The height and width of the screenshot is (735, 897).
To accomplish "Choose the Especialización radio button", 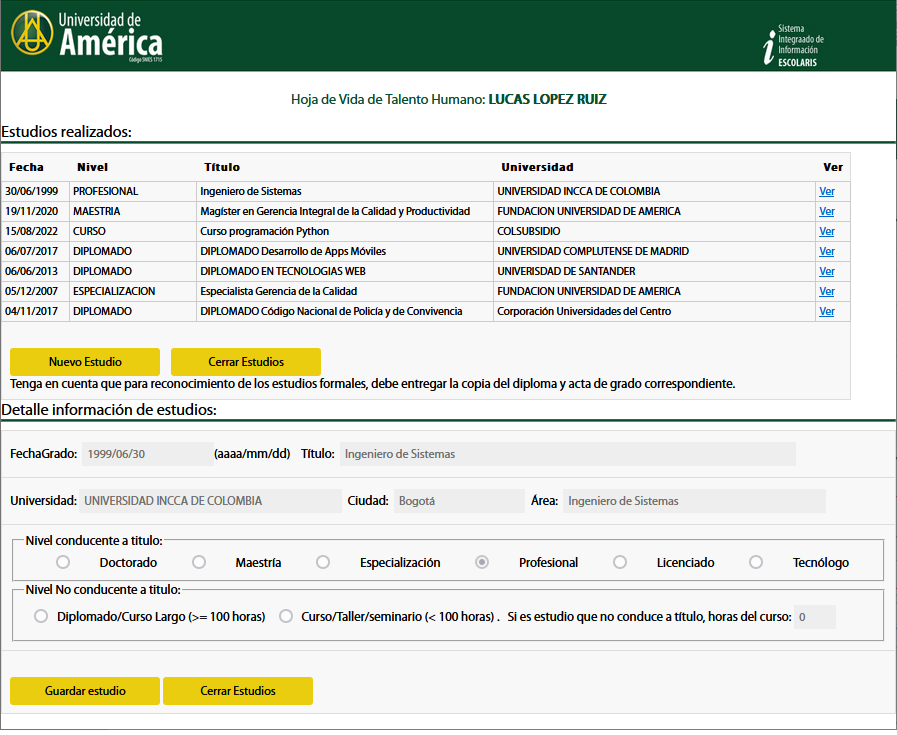I will (x=323, y=562).
